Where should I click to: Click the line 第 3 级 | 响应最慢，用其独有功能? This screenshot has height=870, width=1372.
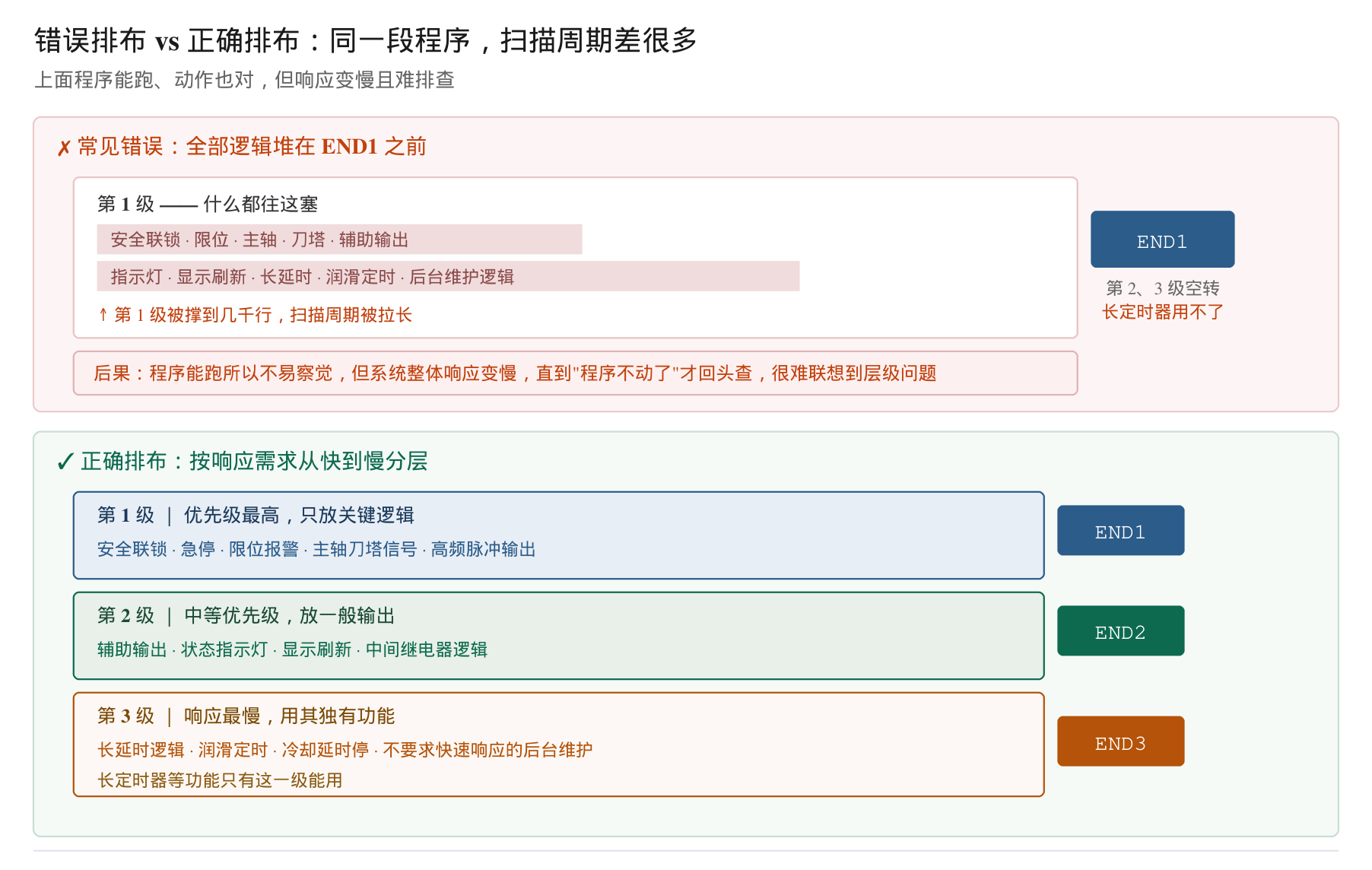(x=246, y=716)
